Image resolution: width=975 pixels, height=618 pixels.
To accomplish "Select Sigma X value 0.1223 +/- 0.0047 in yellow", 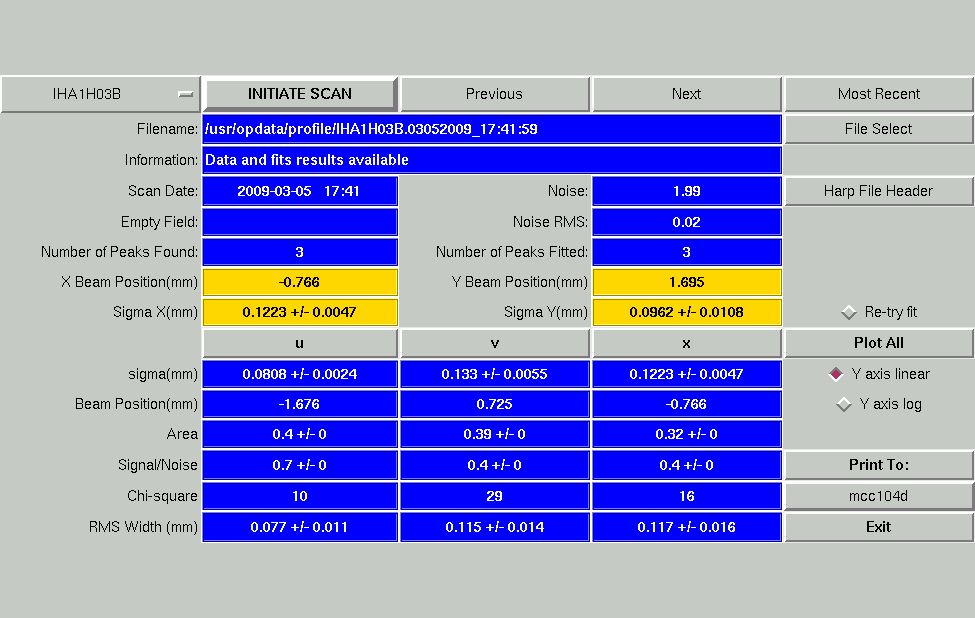I will (x=300, y=312).
